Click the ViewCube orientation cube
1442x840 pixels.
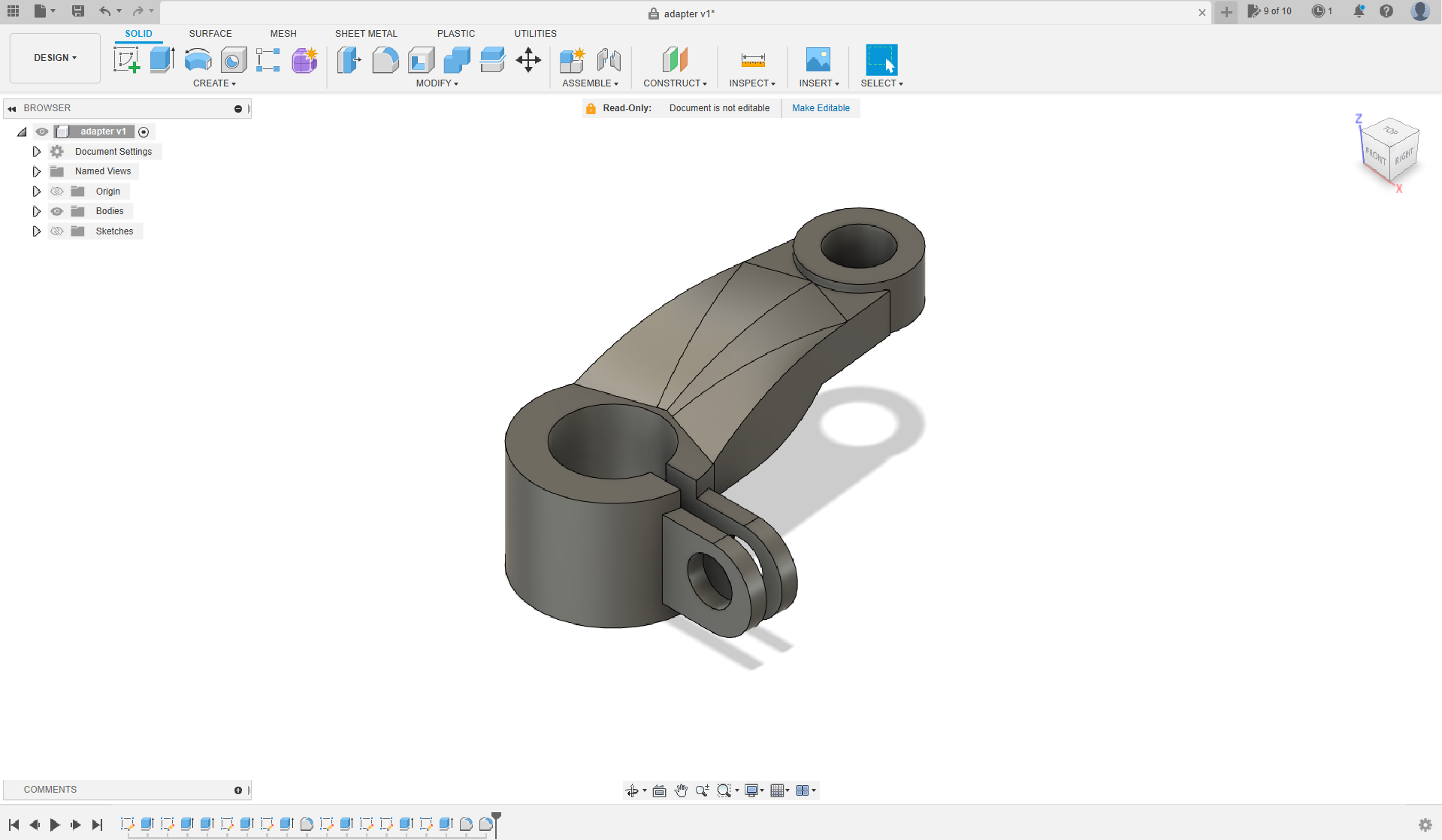(x=1389, y=150)
